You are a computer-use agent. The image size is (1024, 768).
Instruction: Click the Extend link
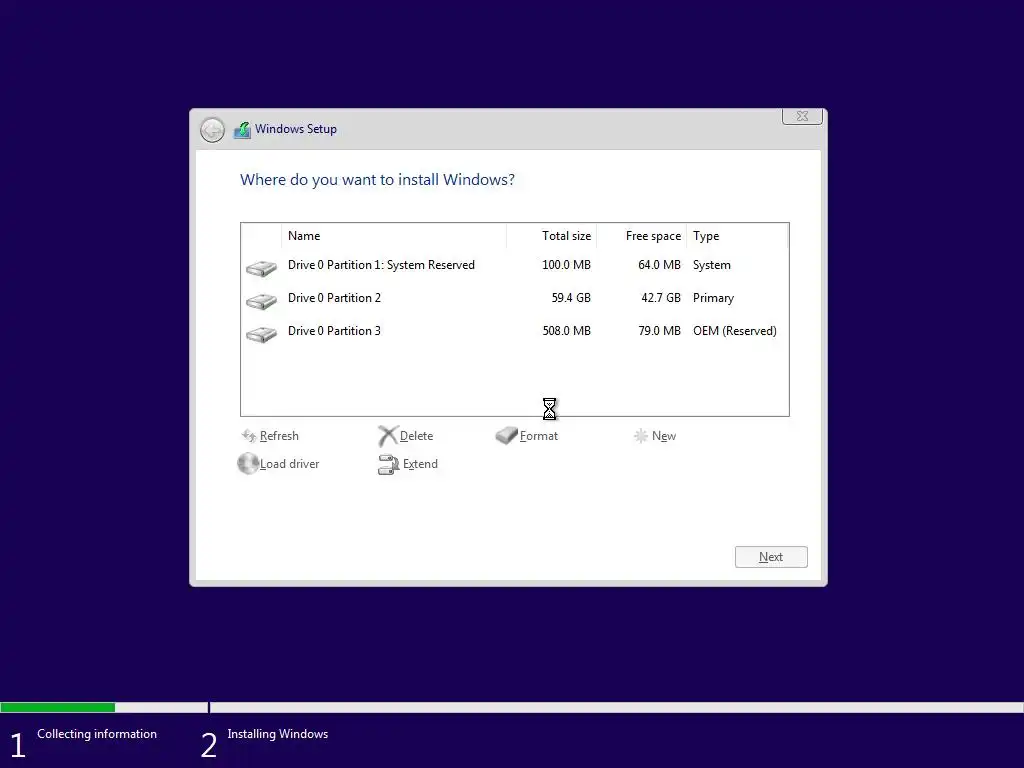coord(420,464)
